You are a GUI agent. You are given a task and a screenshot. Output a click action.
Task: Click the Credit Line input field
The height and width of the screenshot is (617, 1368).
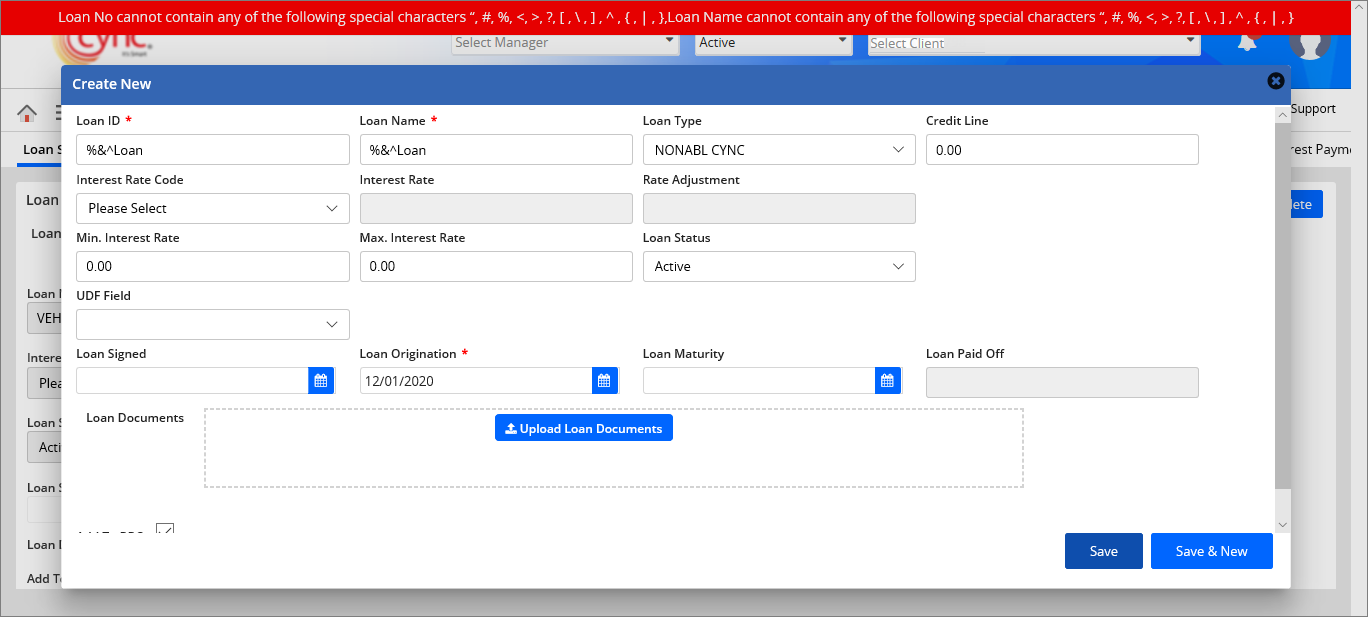[1061, 150]
